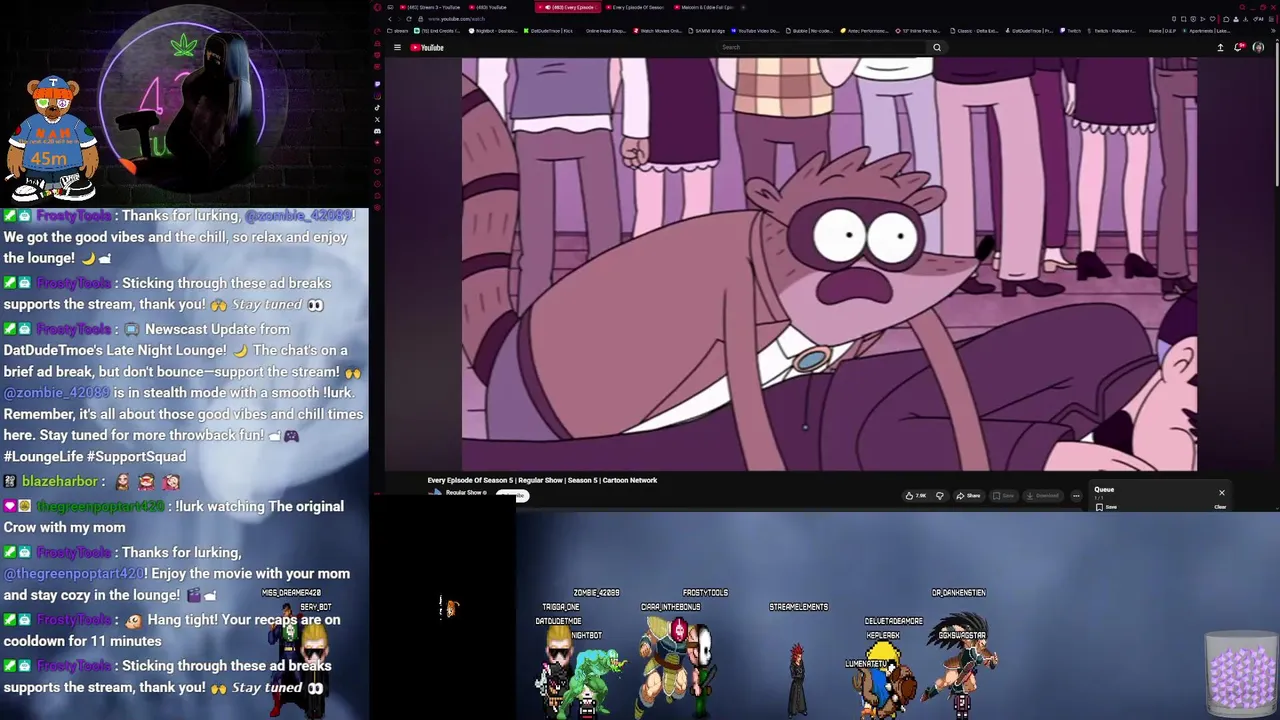Dislike the video with thumbs down
The height and width of the screenshot is (720, 1280).
click(x=940, y=496)
